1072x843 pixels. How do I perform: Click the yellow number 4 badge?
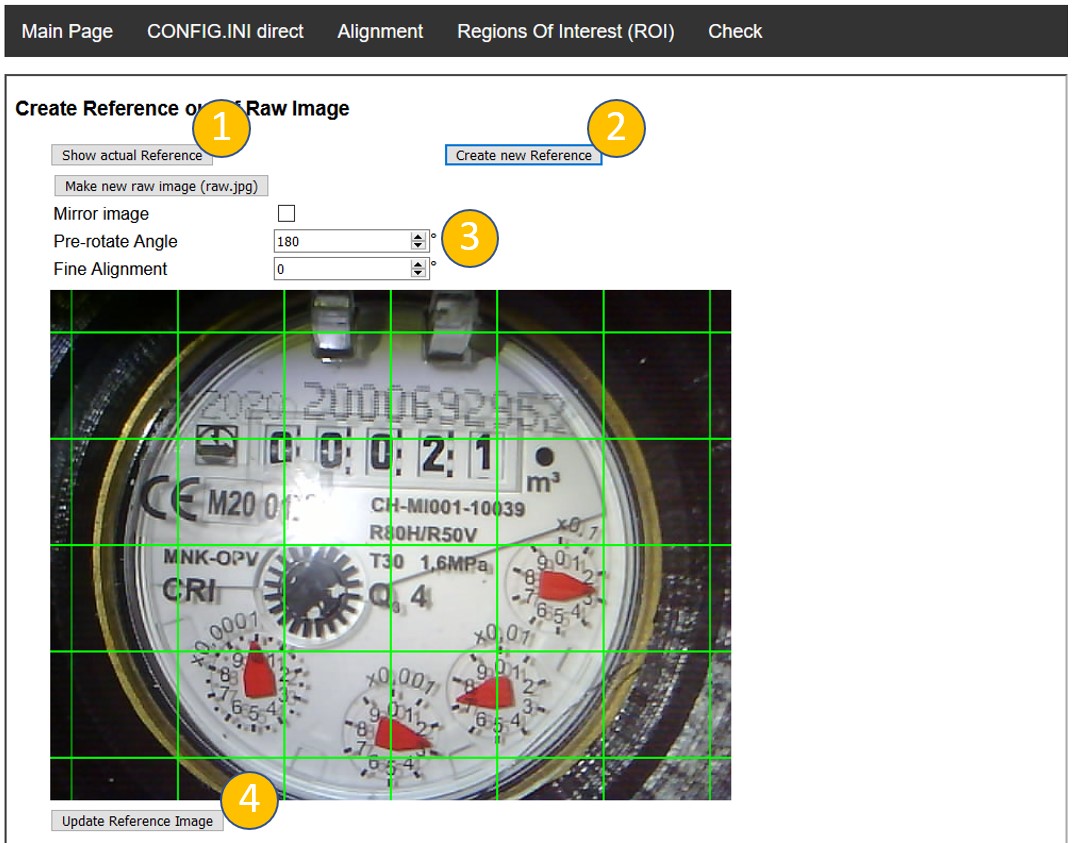pos(249,802)
